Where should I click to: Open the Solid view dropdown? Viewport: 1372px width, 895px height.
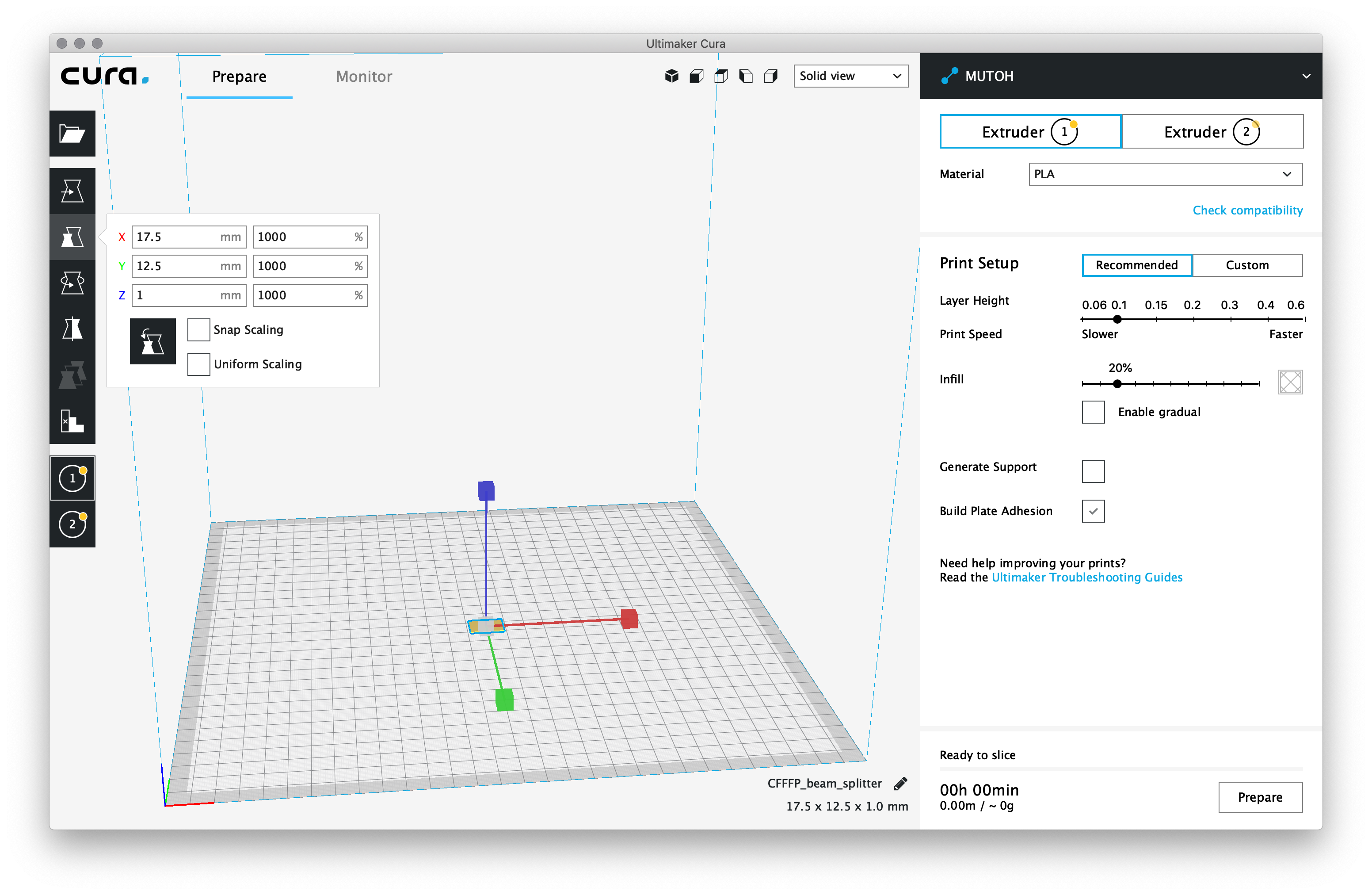tap(850, 76)
